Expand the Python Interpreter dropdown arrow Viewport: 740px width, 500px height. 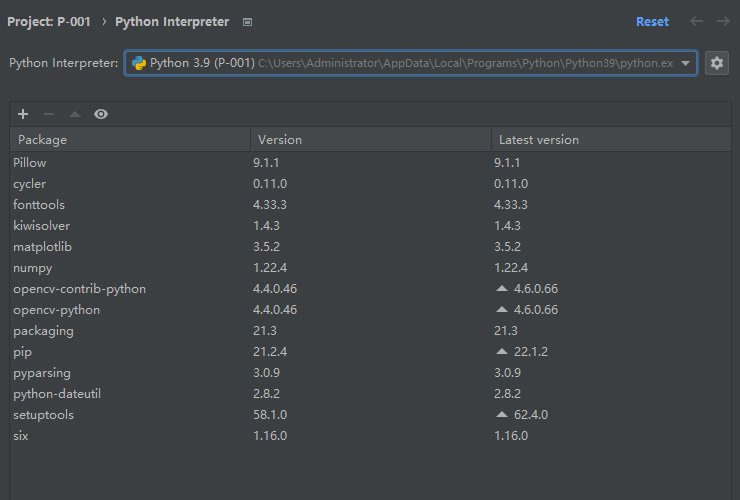(685, 63)
